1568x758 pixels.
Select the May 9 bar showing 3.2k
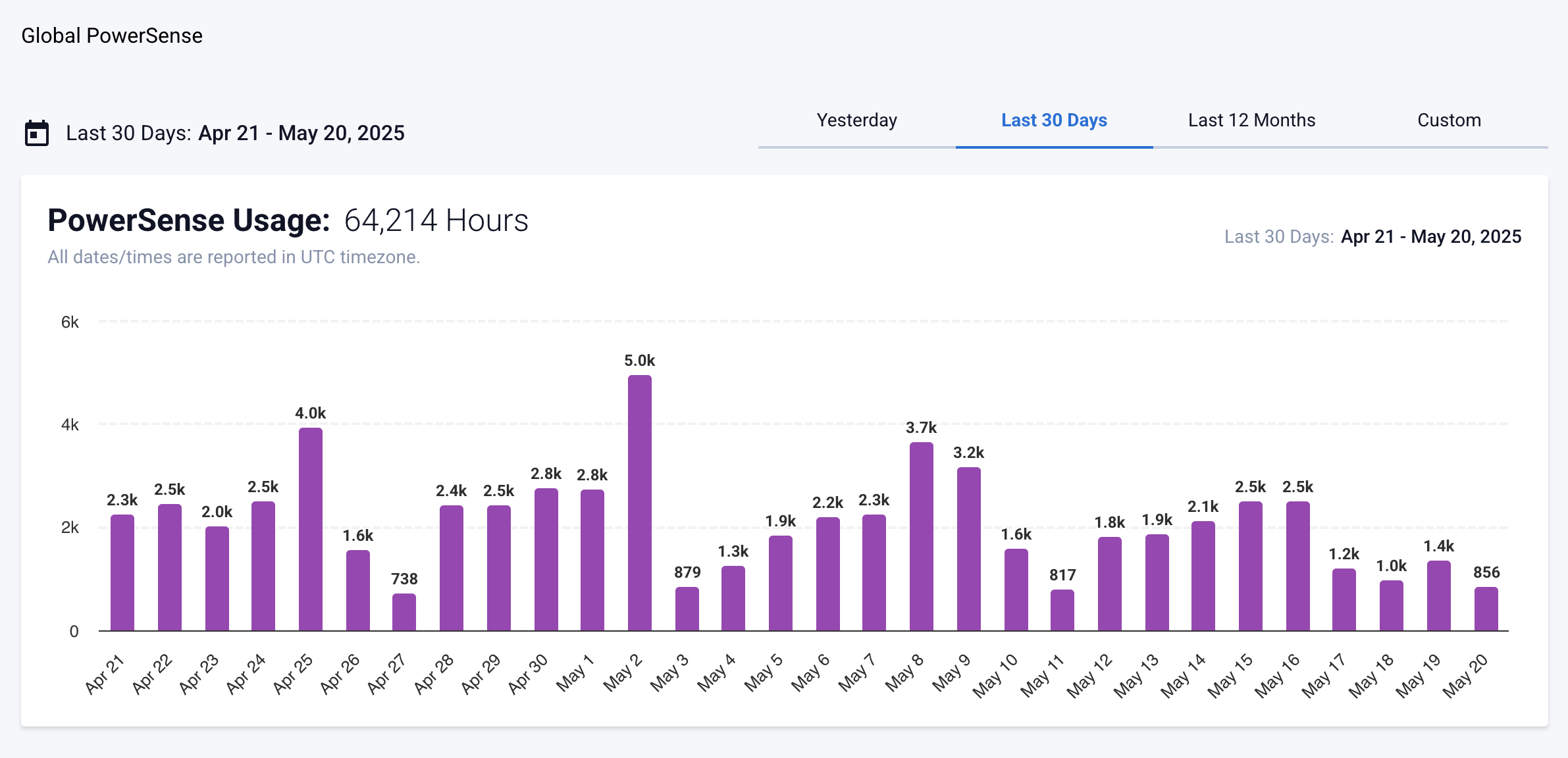click(x=968, y=549)
